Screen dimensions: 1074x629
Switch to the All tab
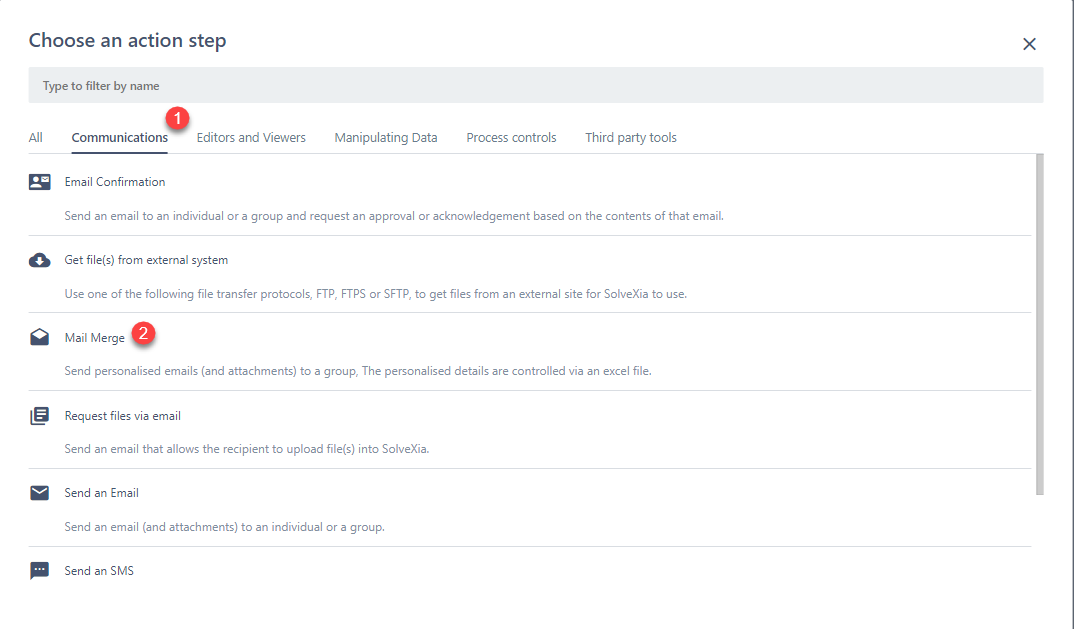coord(36,138)
